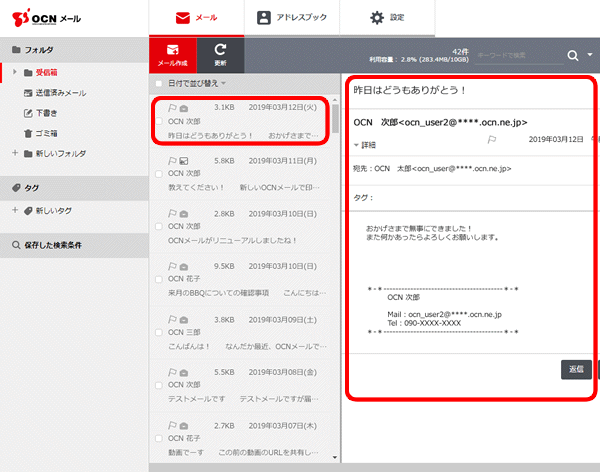Toggle flag on the 9.5KB OCN 花子 mail
This screenshot has width=600, height=472.
[172, 266]
